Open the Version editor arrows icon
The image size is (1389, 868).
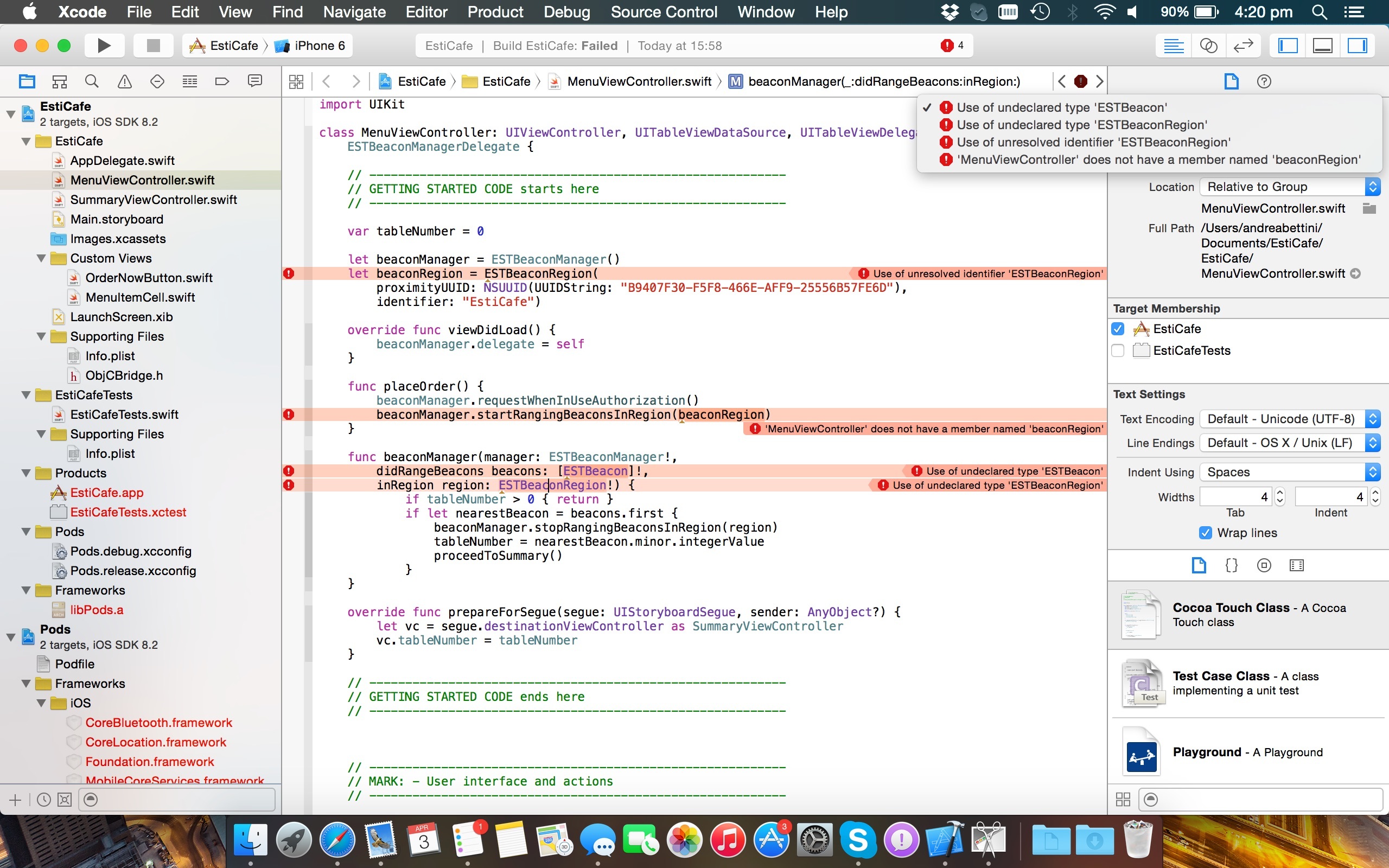coord(1243,46)
